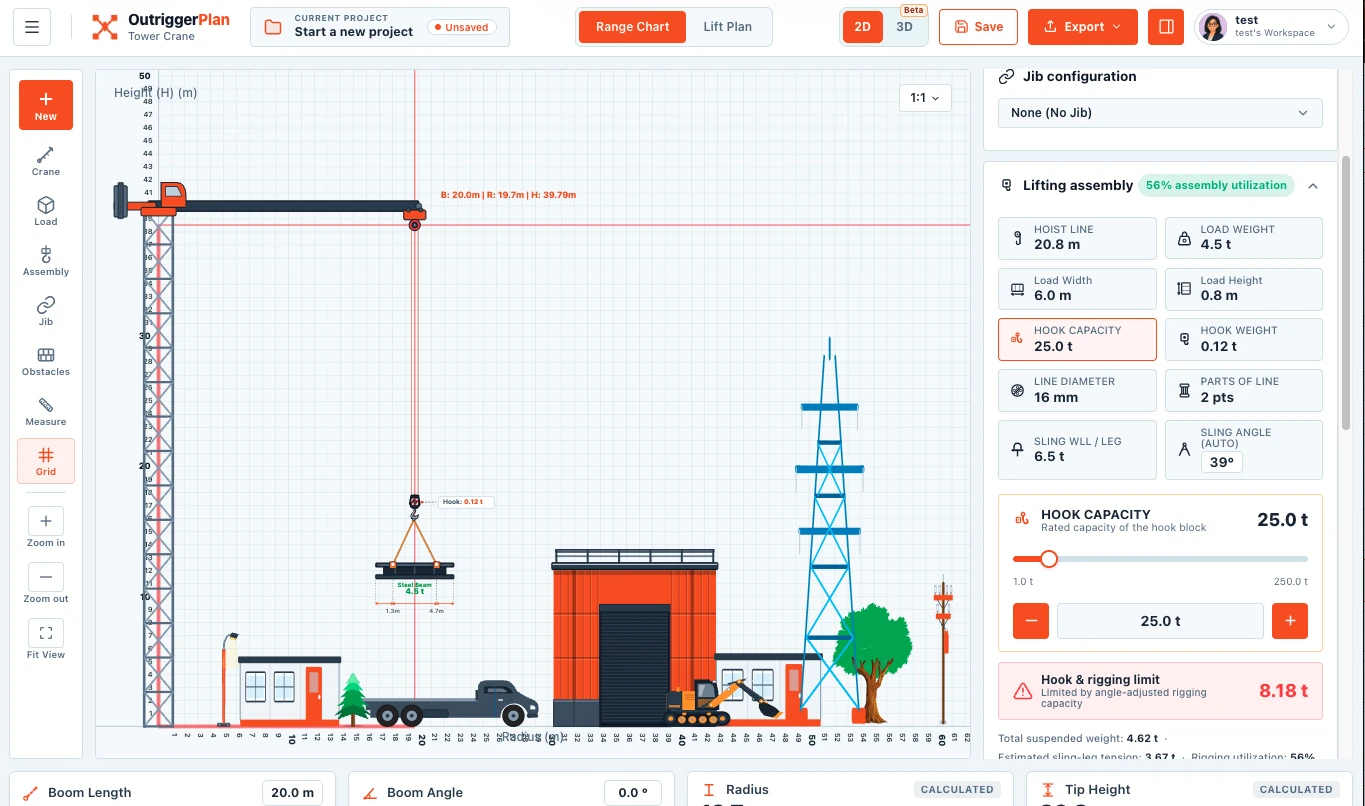Image resolution: width=1365 pixels, height=806 pixels.
Task: Click the Hook Capacity slider handle
Action: point(1049,559)
